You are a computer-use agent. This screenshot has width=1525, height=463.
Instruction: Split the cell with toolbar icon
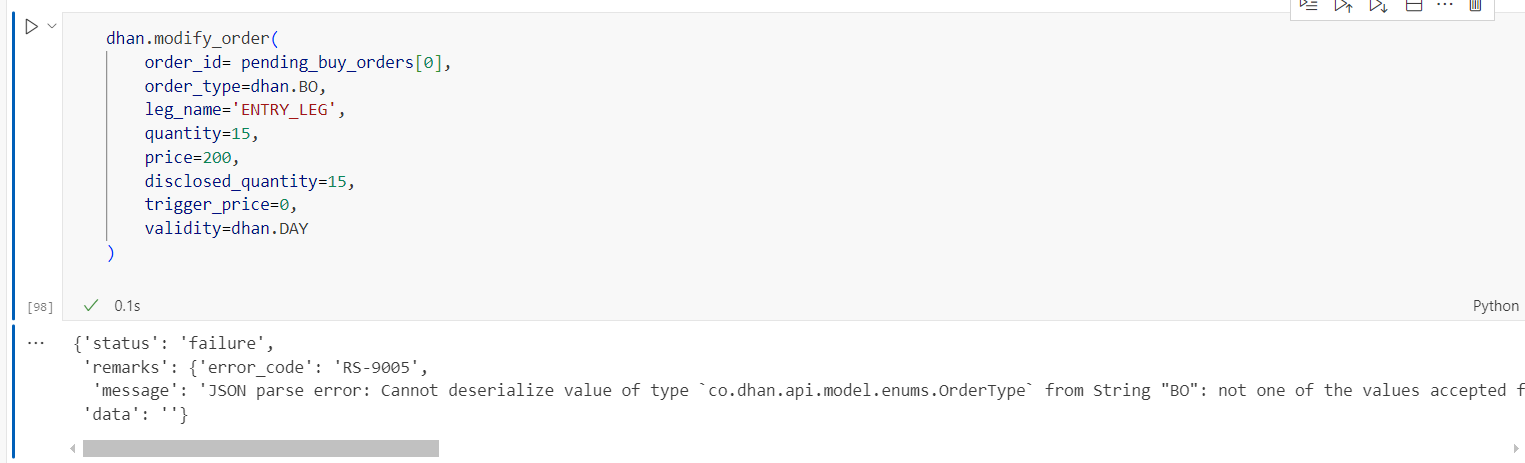click(1413, 5)
